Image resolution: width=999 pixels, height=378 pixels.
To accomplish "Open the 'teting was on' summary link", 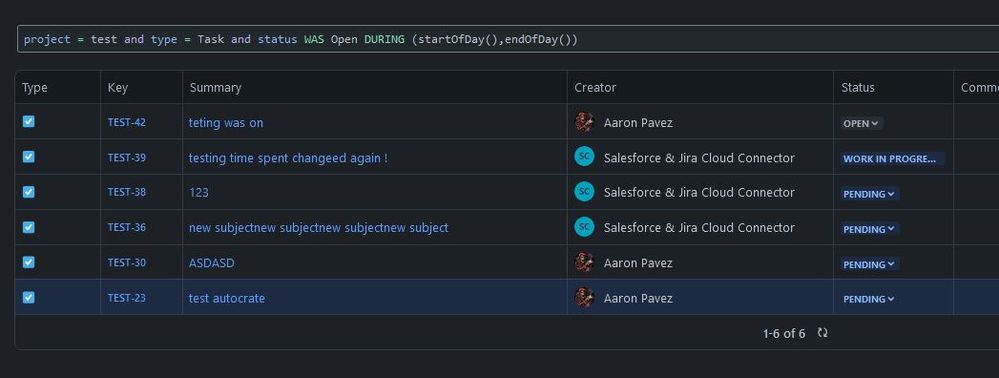I will click(226, 123).
